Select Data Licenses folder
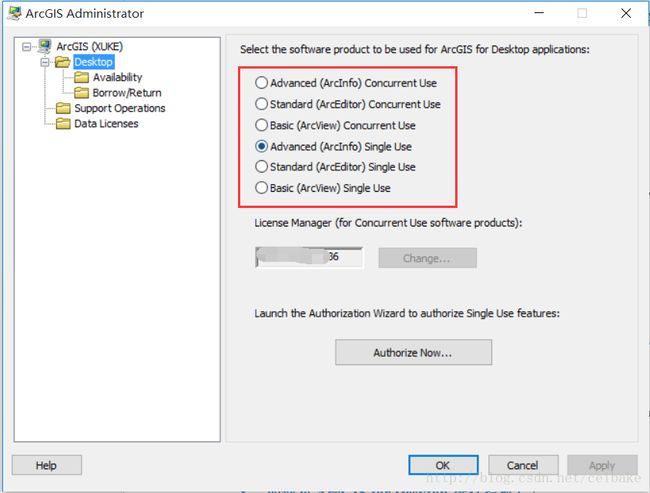 (x=106, y=124)
